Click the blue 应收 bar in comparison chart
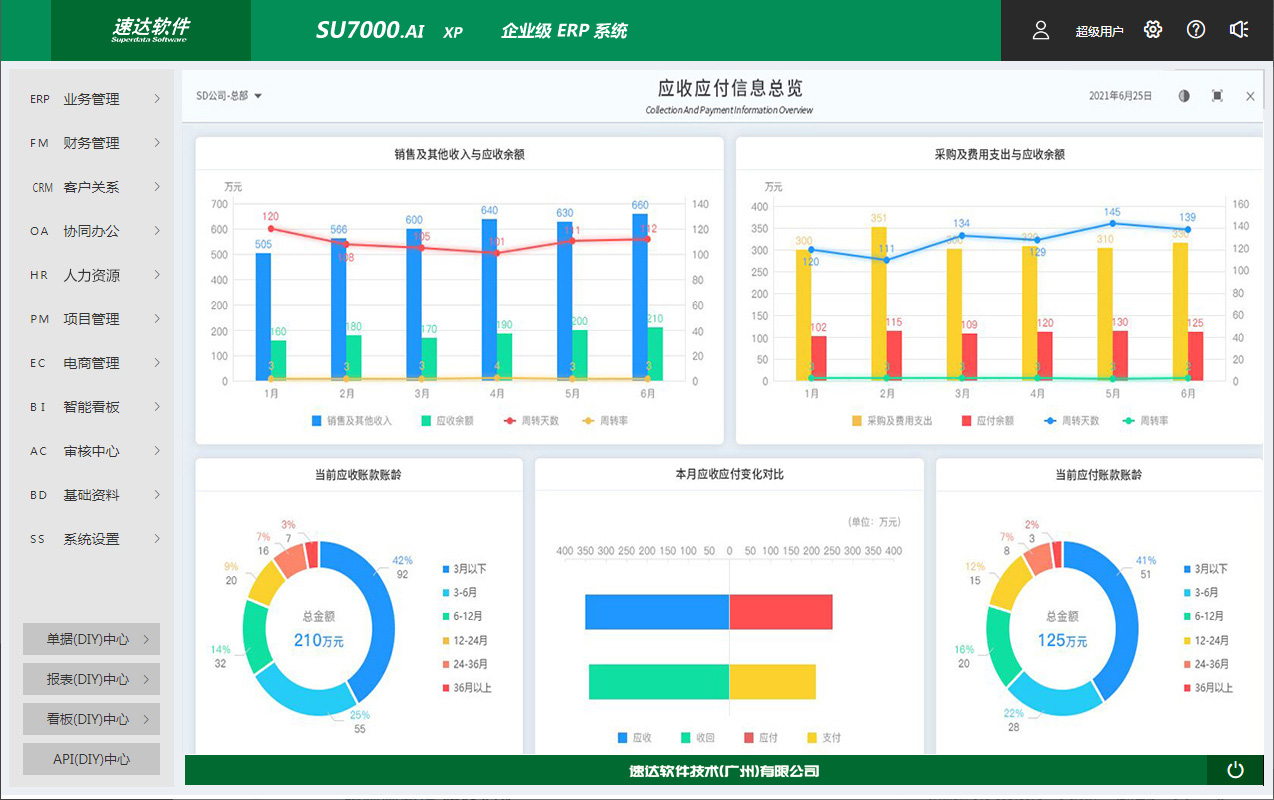The width and height of the screenshot is (1274, 800). click(656, 612)
